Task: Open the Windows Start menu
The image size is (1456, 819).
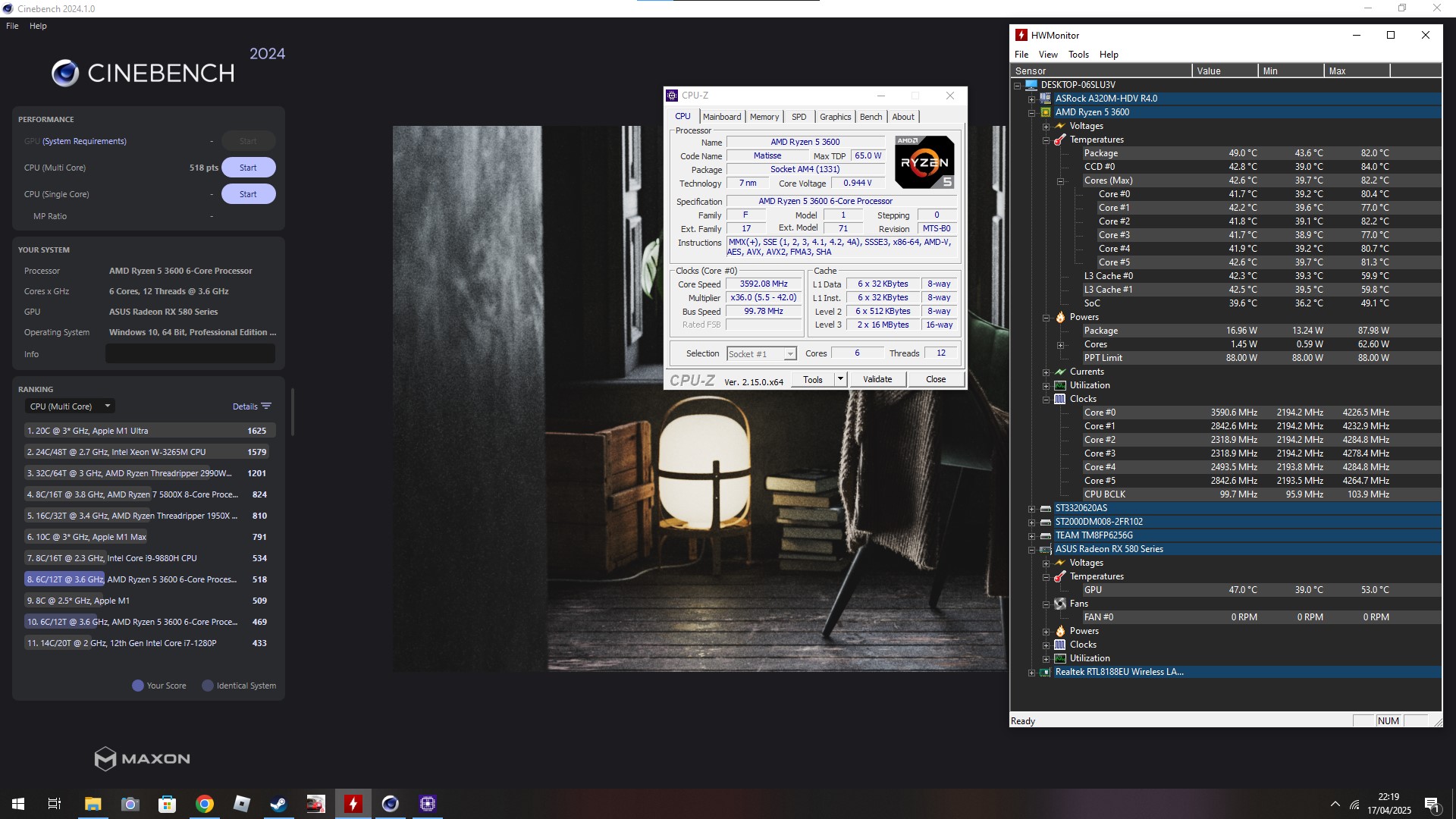Action: (x=18, y=804)
